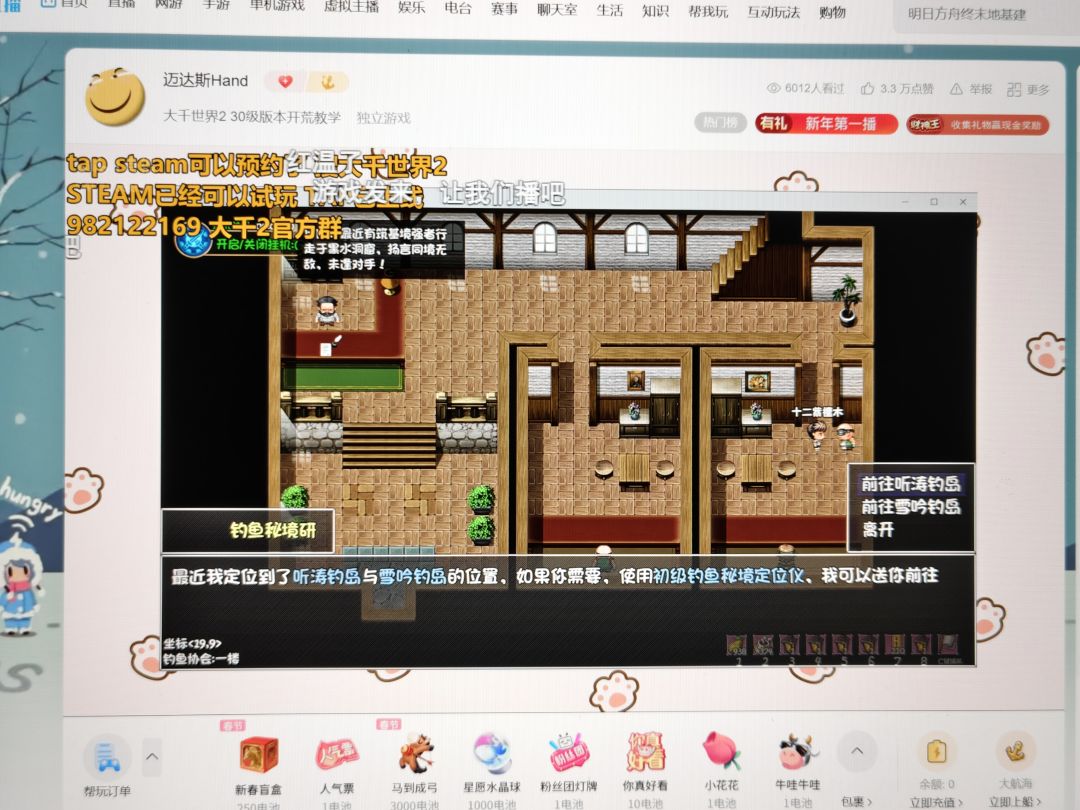This screenshot has width=1080, height=810.
Task: Click game hotbar slot 2 item
Action: pos(763,645)
